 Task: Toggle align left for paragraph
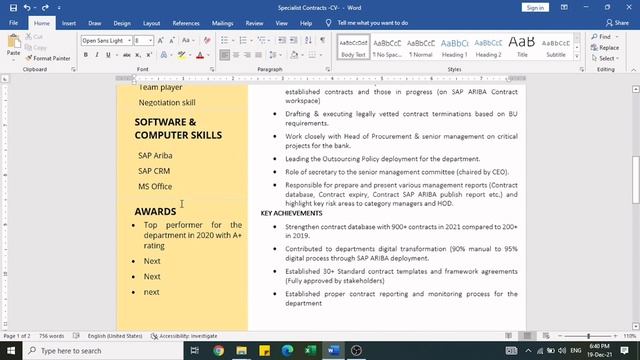(224, 55)
